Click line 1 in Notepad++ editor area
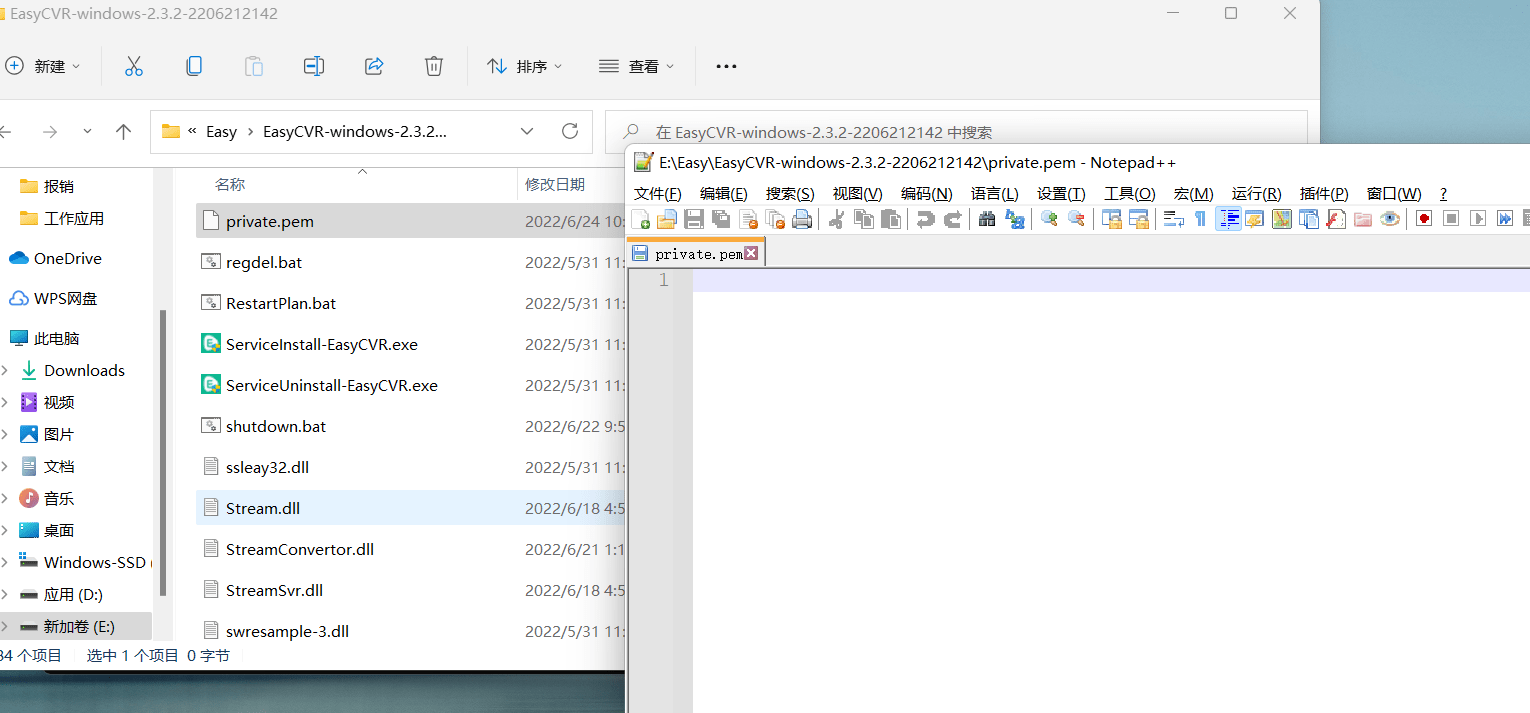The image size is (1530, 713). [x=1110, y=281]
